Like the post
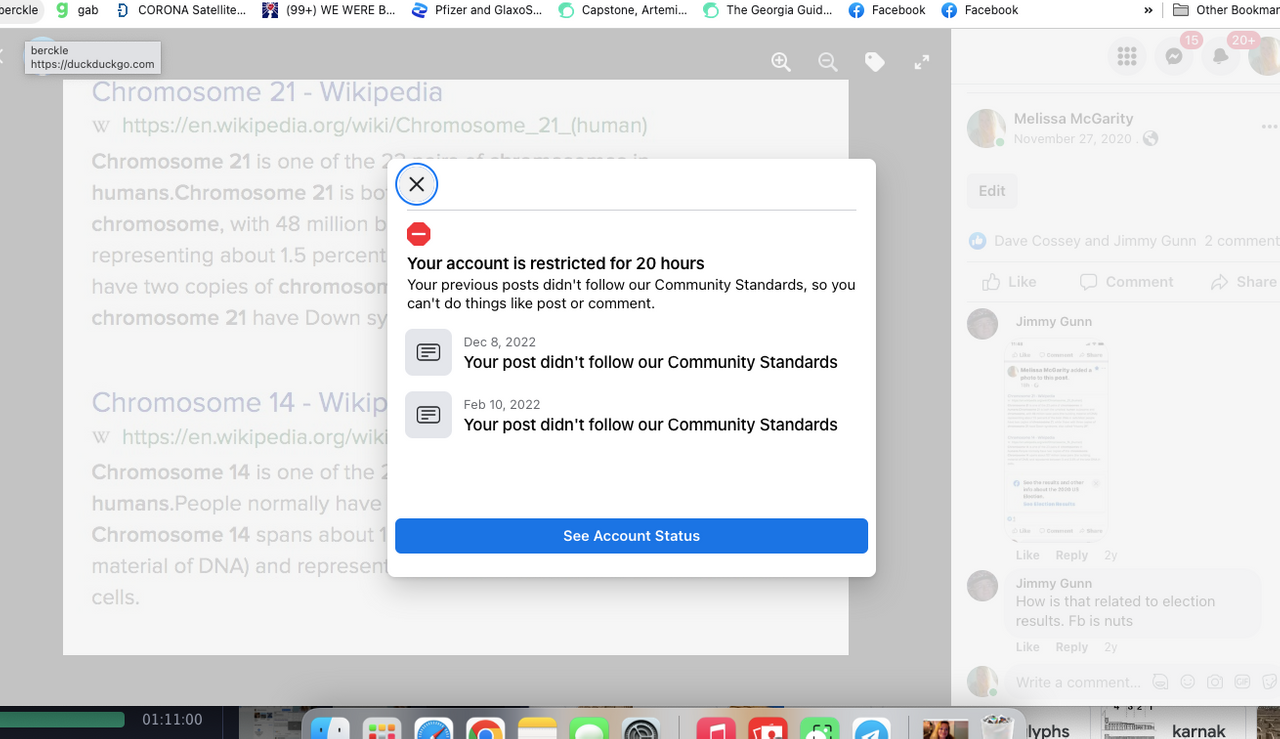Viewport: 1280px width, 739px height. point(1009,282)
